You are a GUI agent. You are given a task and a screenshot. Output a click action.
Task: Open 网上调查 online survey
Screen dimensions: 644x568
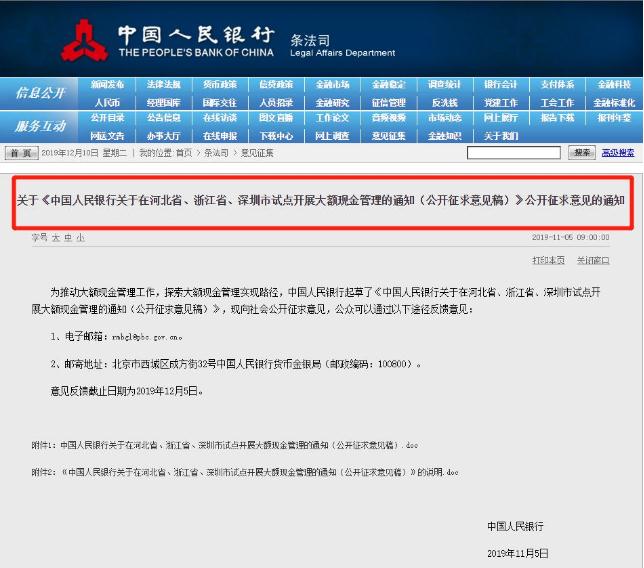tap(332, 136)
